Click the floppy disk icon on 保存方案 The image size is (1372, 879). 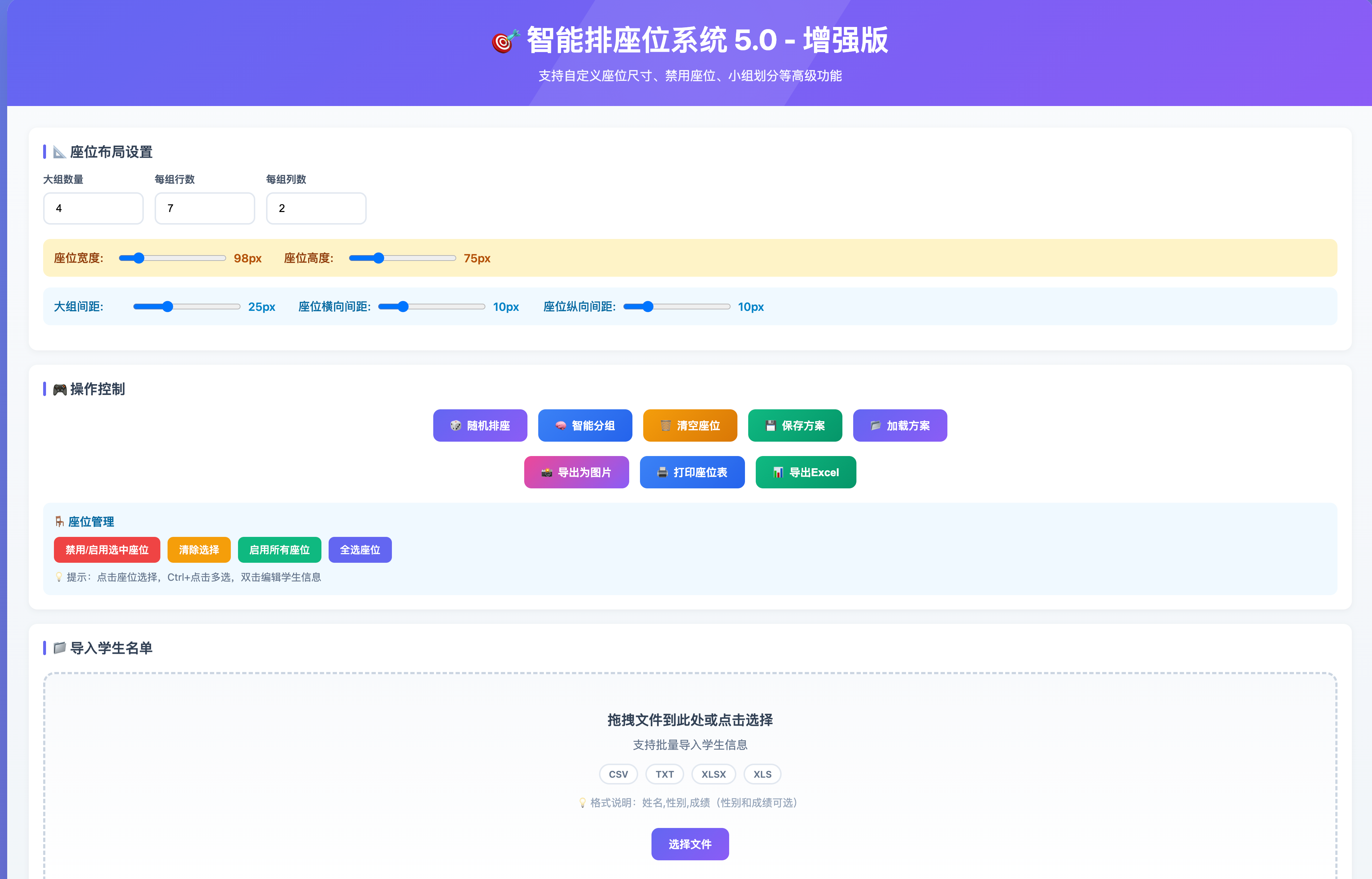[x=770, y=426]
